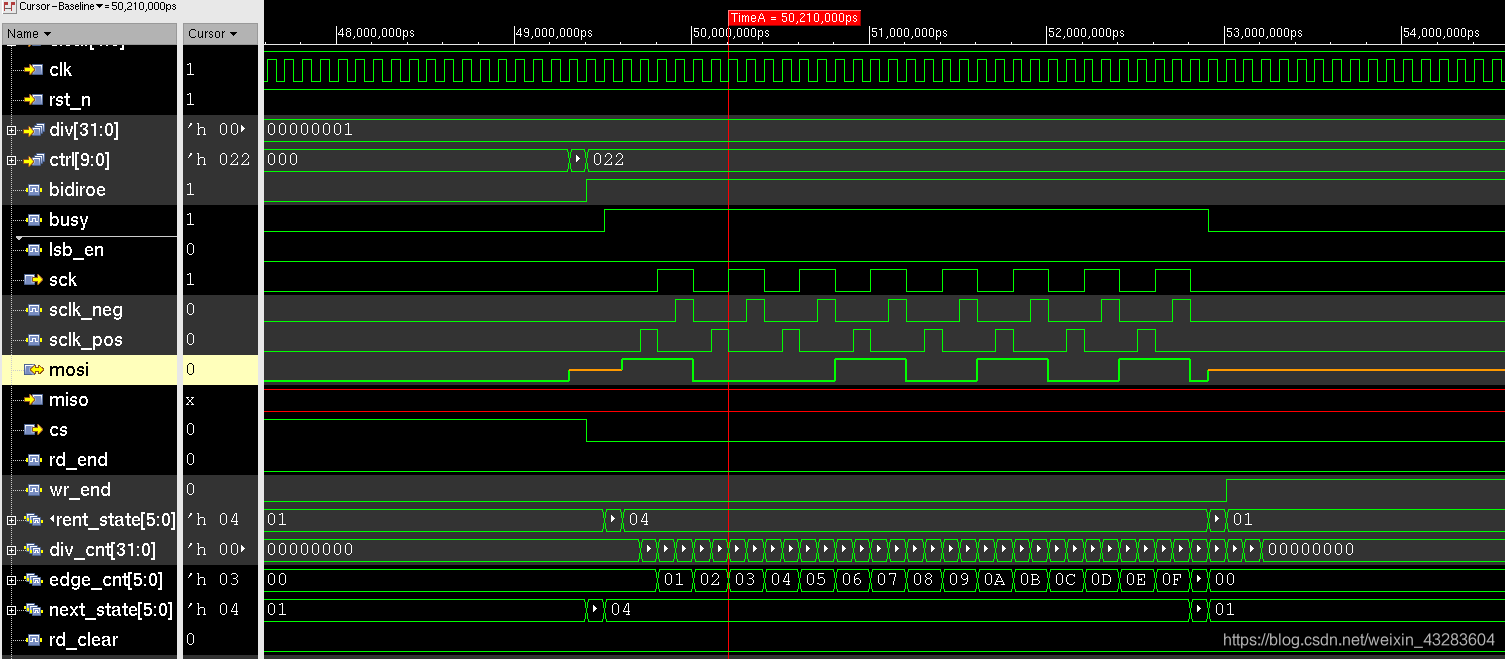Click miso cursor value x
1505x659 pixels.
[190, 400]
